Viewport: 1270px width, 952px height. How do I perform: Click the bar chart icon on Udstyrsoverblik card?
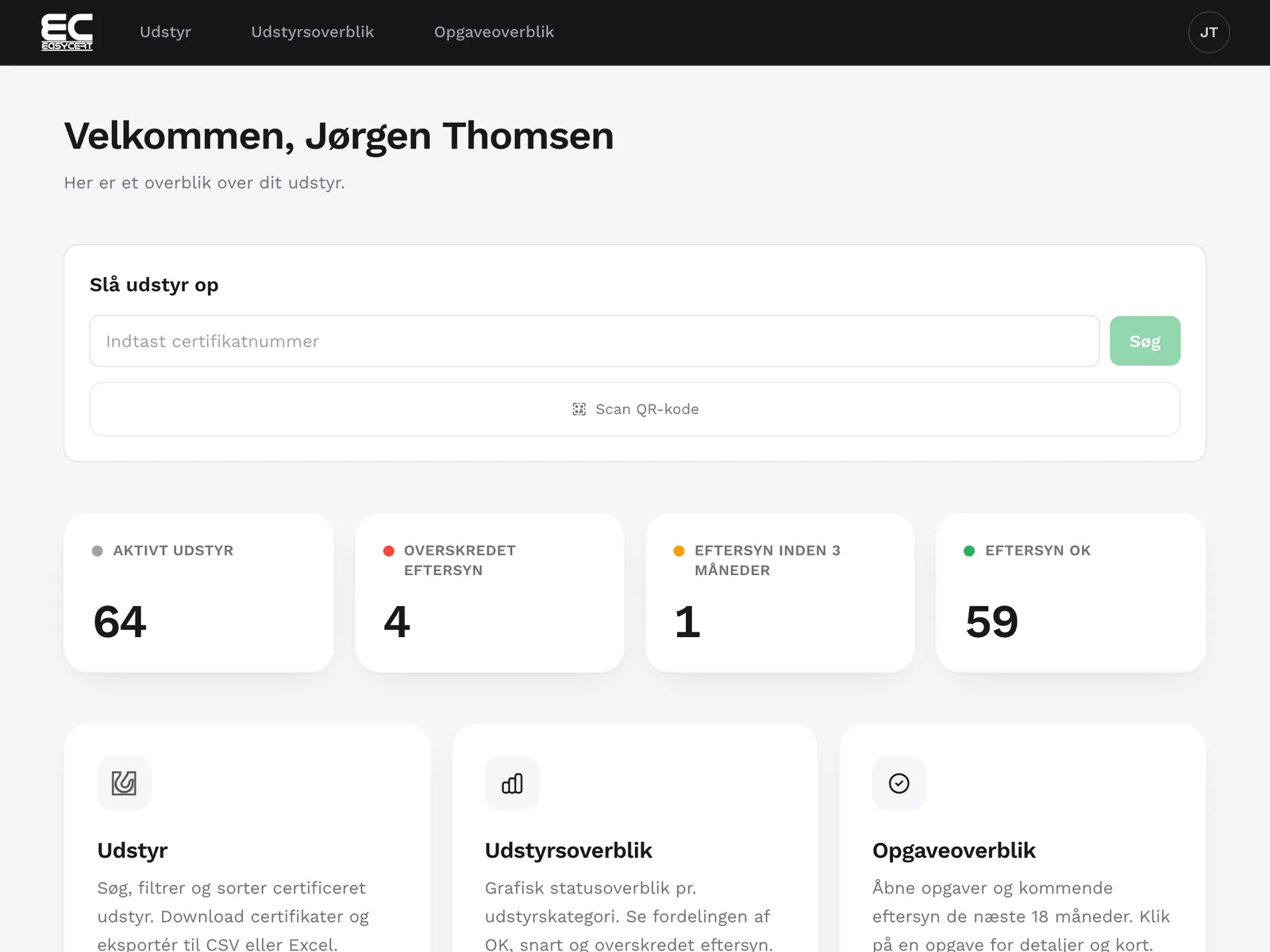[512, 783]
